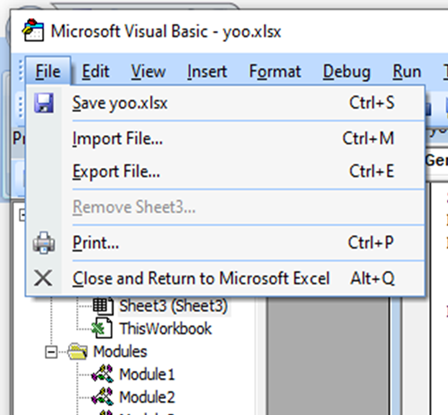This screenshot has width=448, height=415.
Task: Click the Module1 module icon
Action: (103, 374)
